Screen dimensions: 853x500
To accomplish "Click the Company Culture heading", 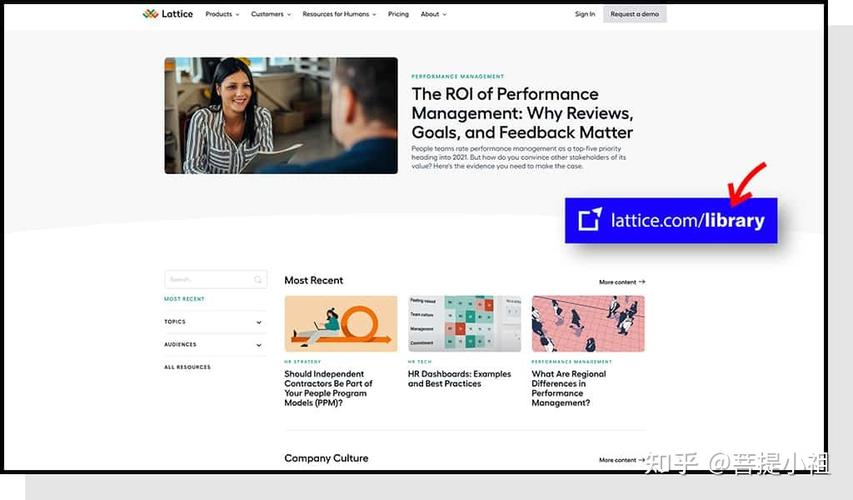I will (326, 458).
